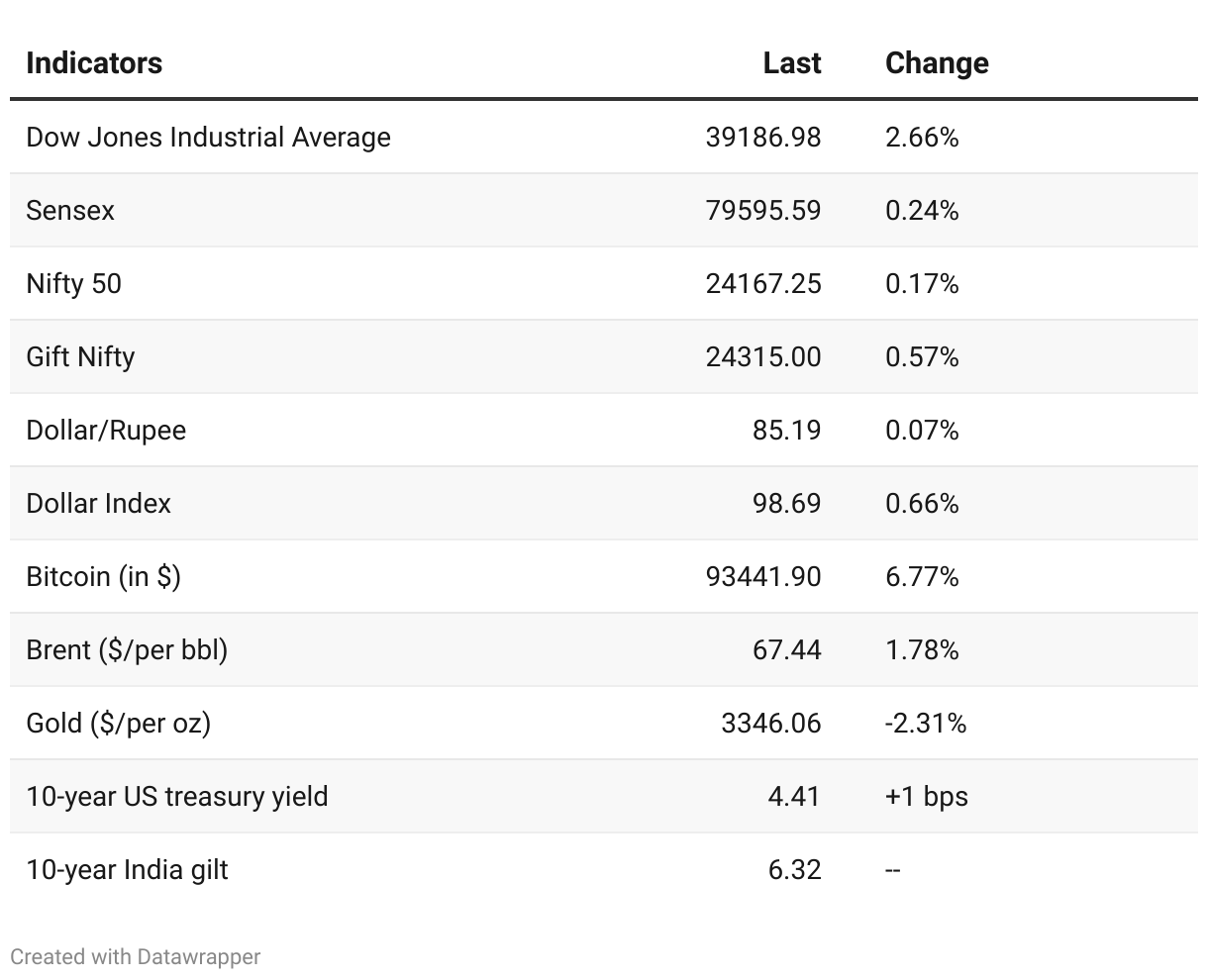Select the 10-year India gilt label
This screenshot has width=1208, height=980.
click(x=127, y=869)
